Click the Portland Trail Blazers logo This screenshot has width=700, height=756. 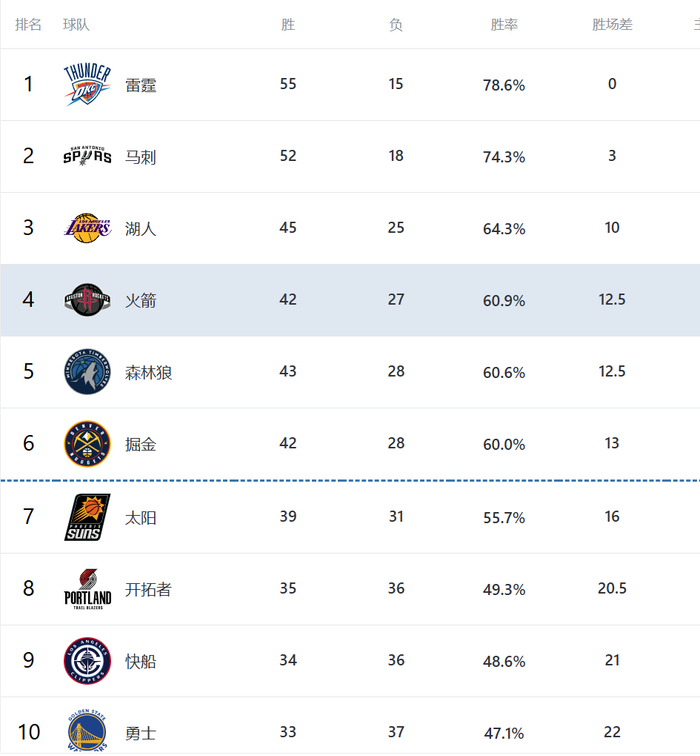tap(87, 589)
